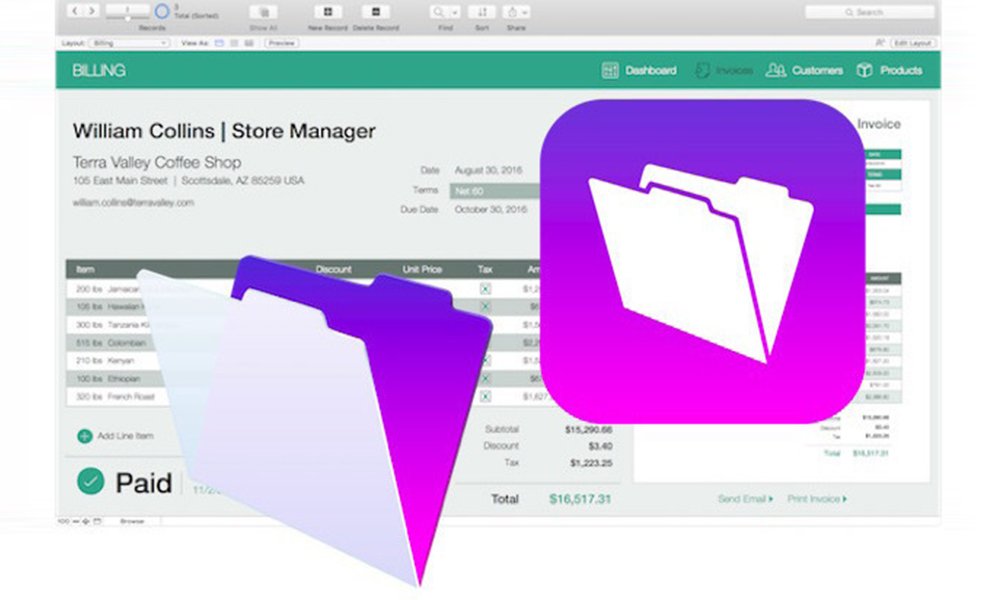This screenshot has height=600, width=1000.
Task: Click the green Paid checkmark icon
Action: [x=91, y=481]
